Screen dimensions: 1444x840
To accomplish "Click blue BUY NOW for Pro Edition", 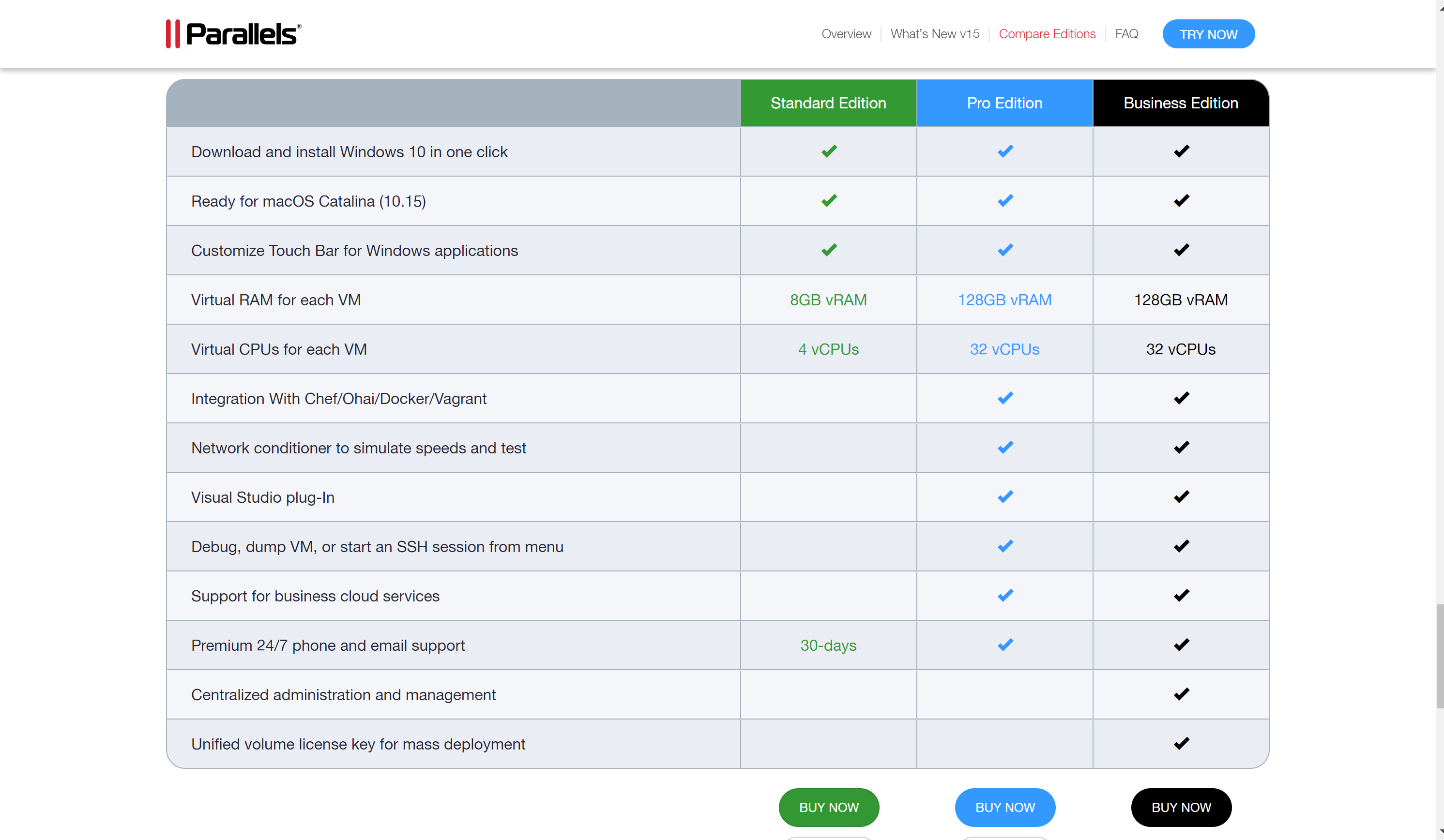I will click(1004, 807).
